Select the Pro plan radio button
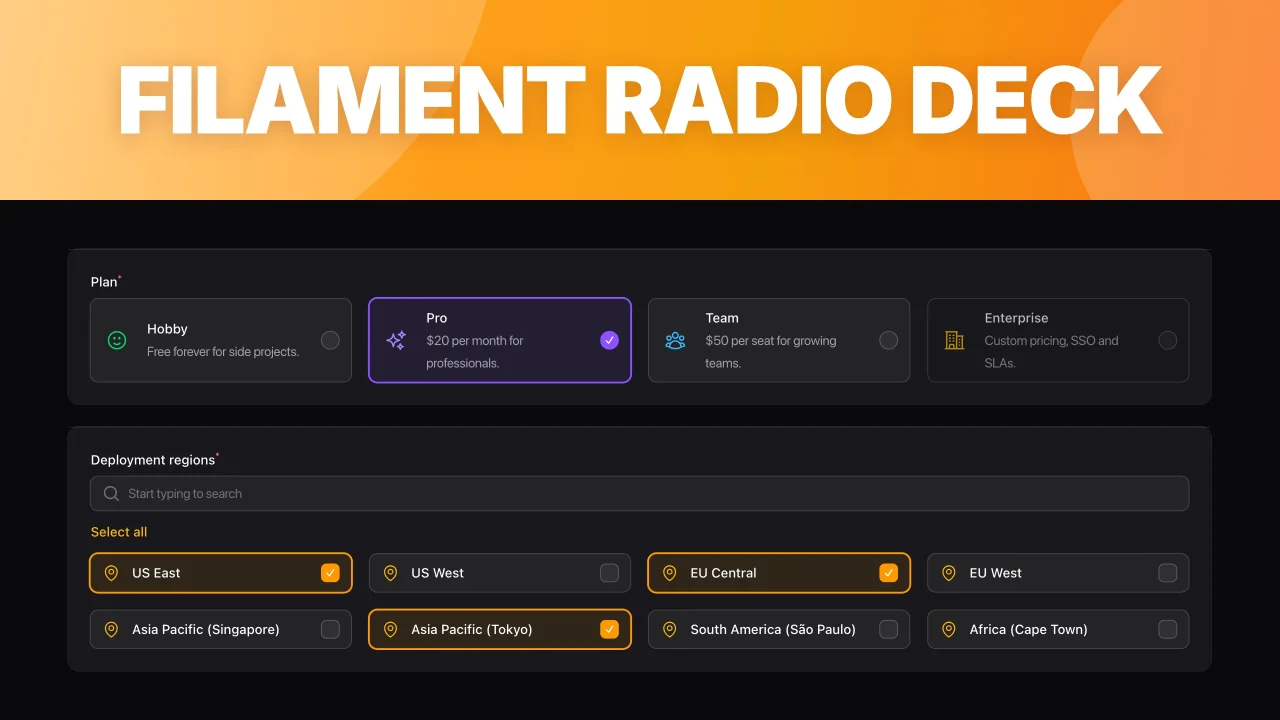The width and height of the screenshot is (1280, 720). [x=609, y=340]
